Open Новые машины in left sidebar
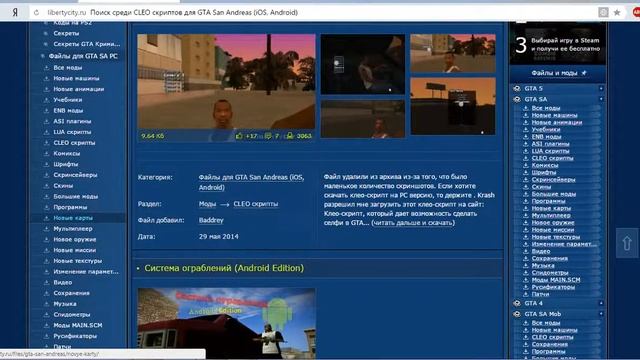This screenshot has width=640, height=360. click(76, 78)
